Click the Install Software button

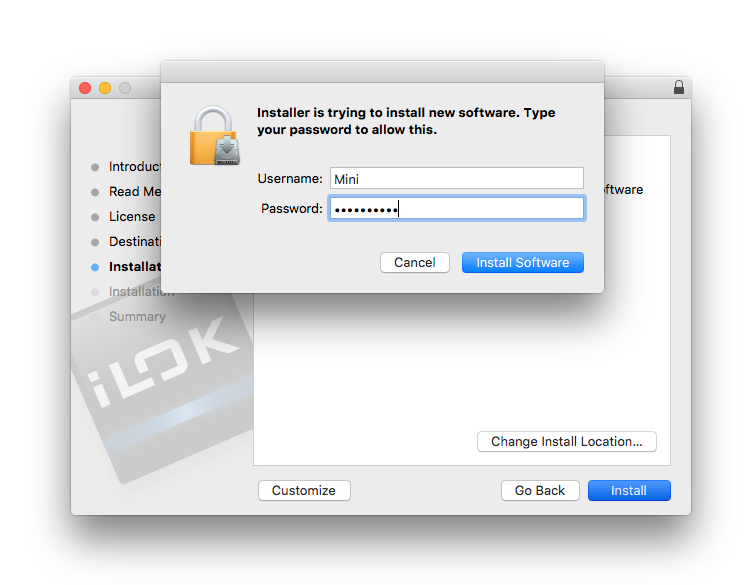523,262
